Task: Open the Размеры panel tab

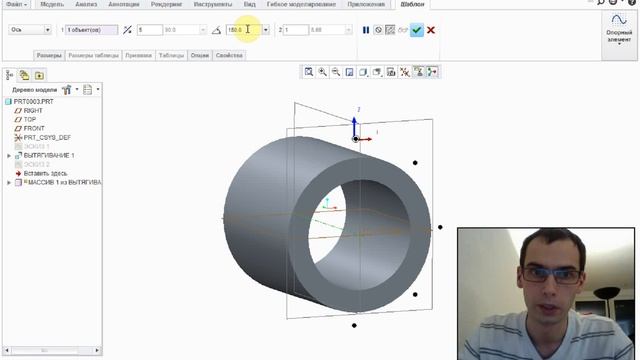Action: pos(49,56)
